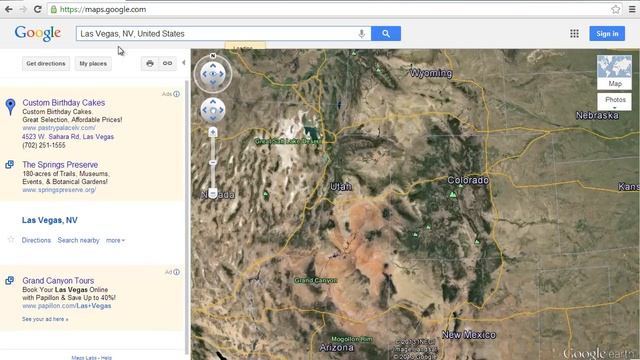This screenshot has height=360, width=640.
Task: Tilt view down with look-control down arrow
Action: 213,82
